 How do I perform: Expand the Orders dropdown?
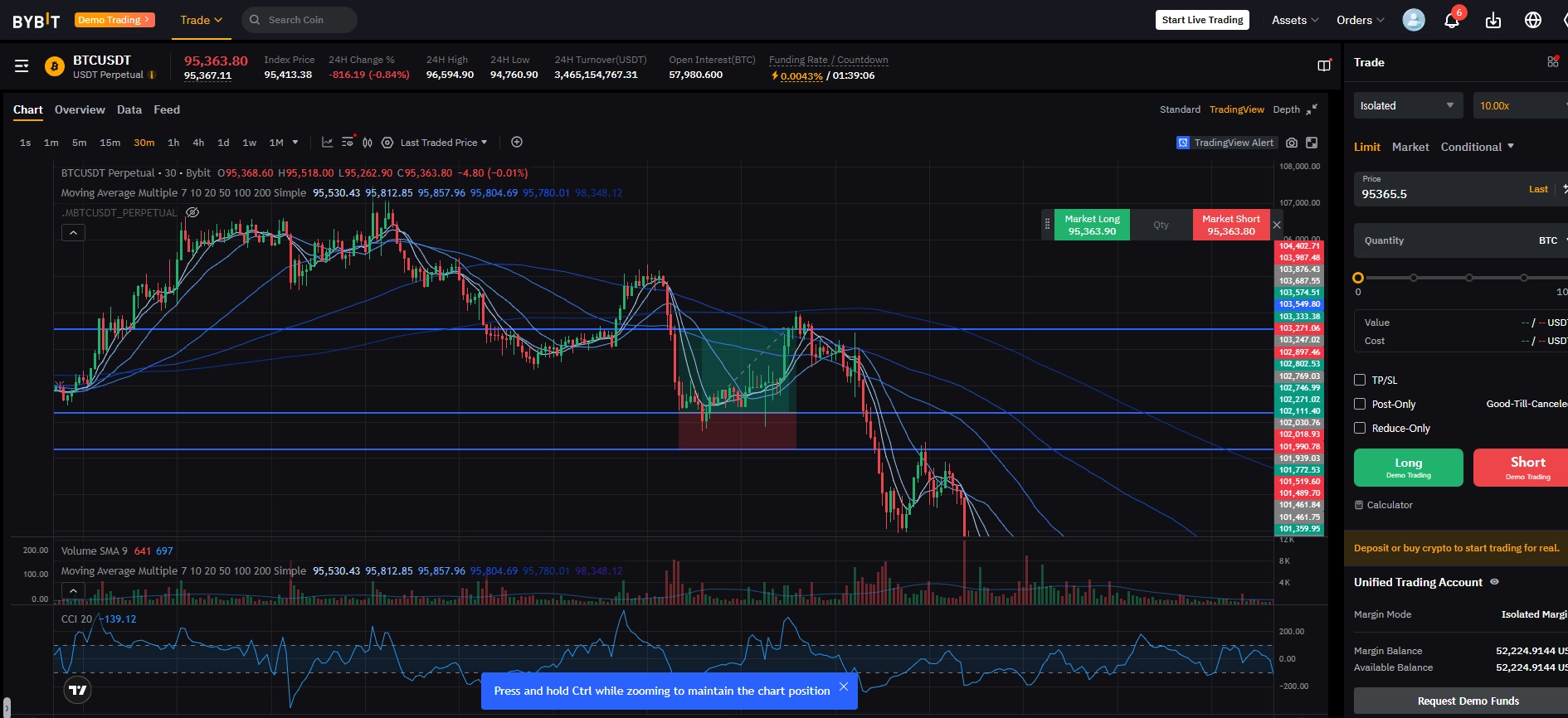click(x=1360, y=20)
